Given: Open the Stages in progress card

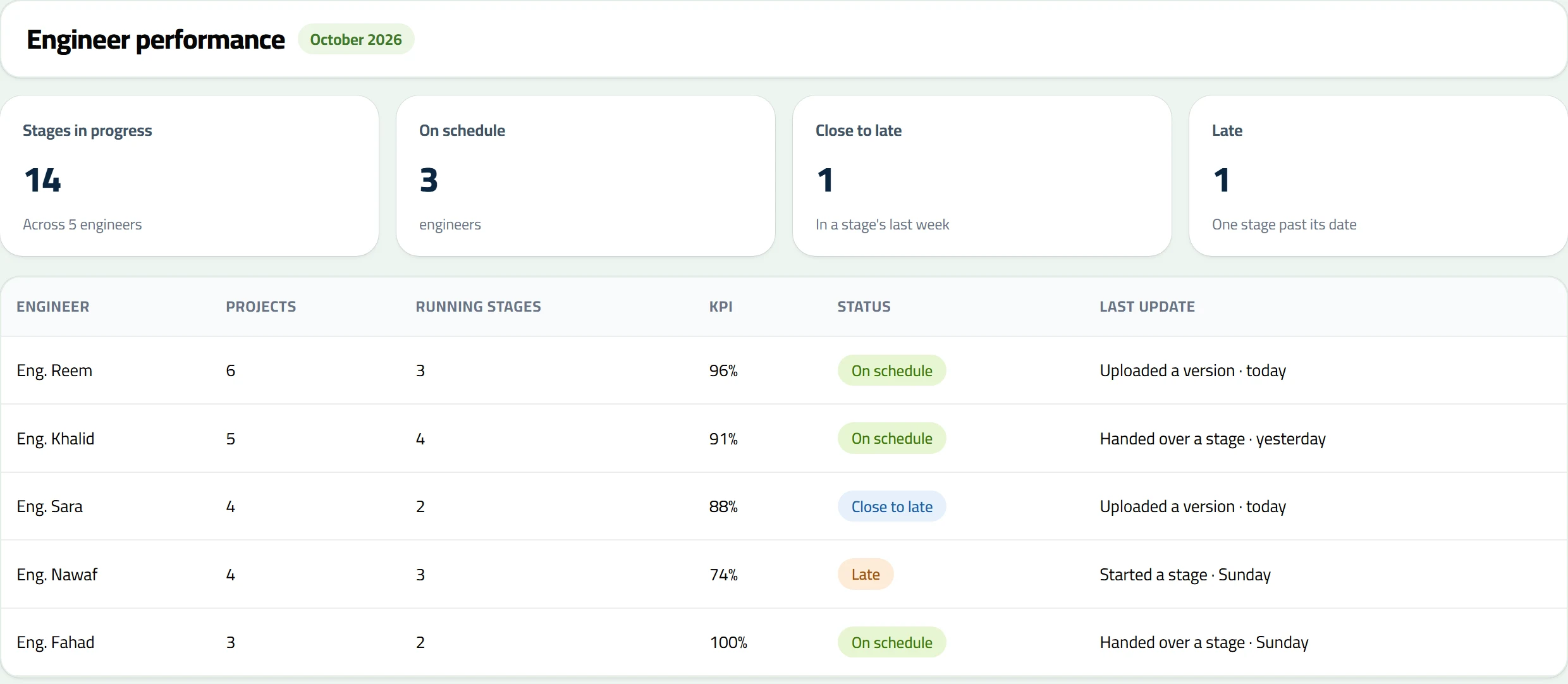Looking at the screenshot, I should coord(190,176).
